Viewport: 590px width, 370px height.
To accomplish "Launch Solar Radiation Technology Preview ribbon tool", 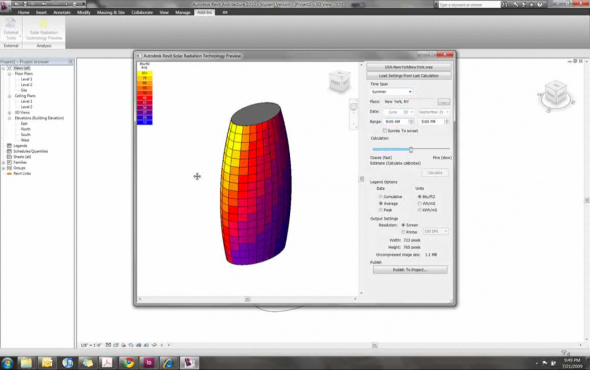I will pos(44,29).
